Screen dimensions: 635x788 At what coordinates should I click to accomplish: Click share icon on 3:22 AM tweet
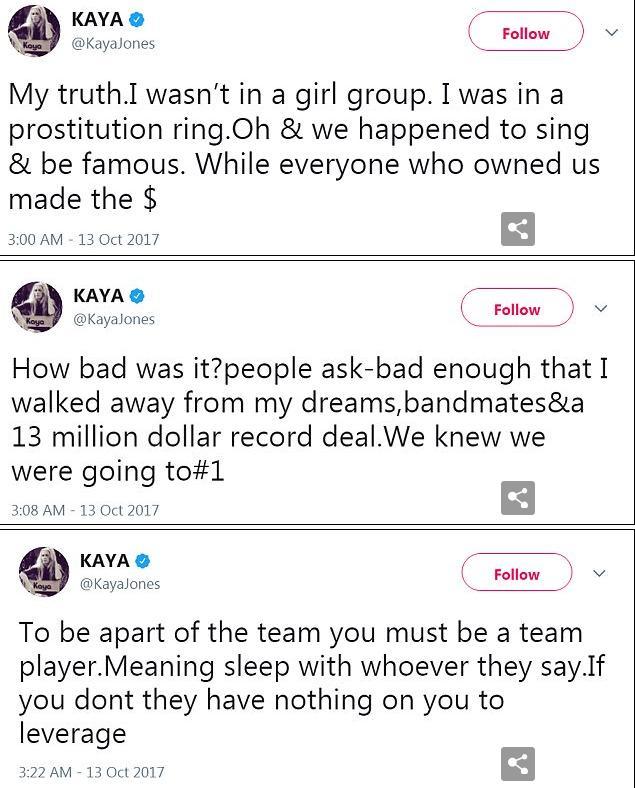517,764
